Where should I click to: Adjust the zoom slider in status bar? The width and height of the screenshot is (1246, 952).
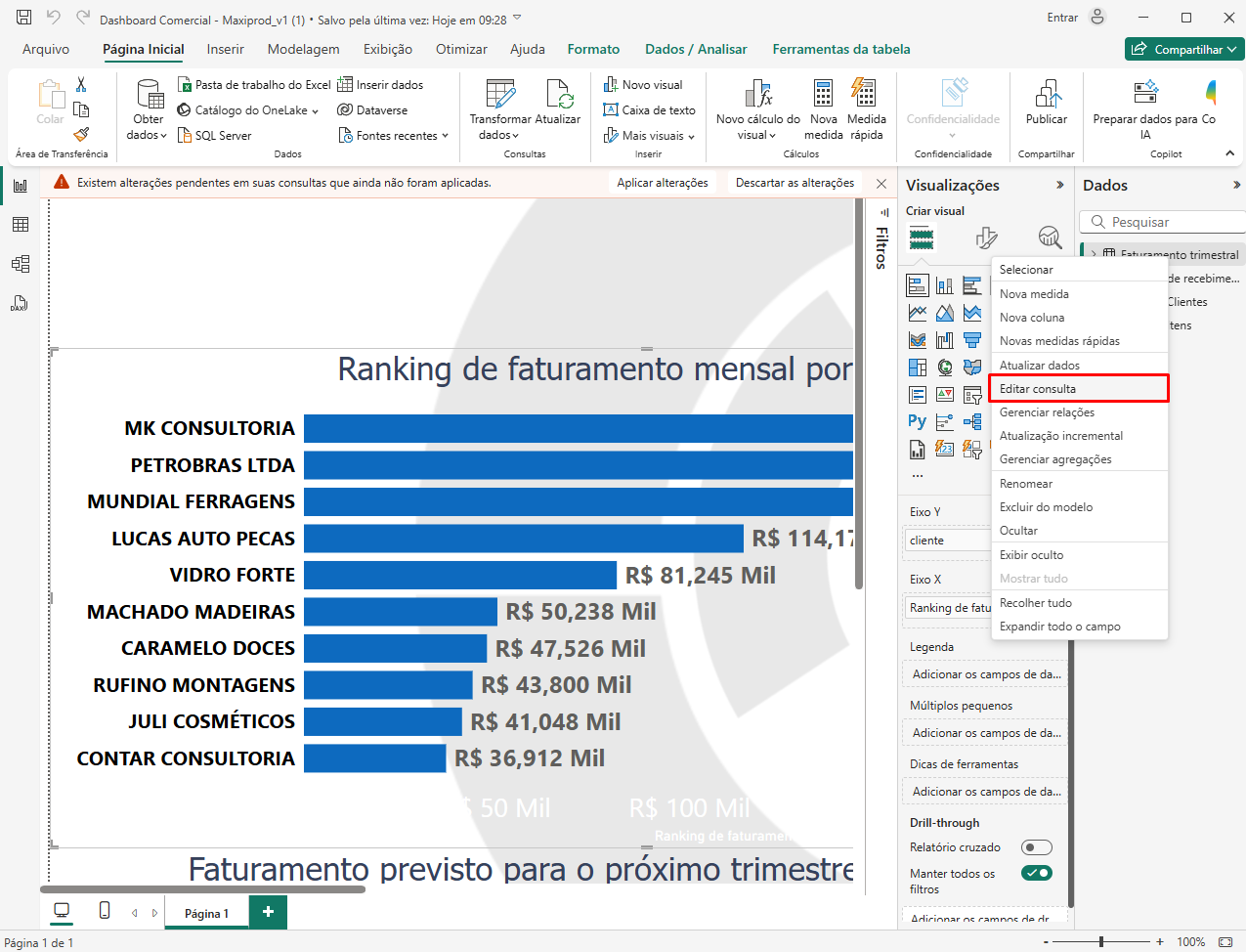coord(1101,942)
